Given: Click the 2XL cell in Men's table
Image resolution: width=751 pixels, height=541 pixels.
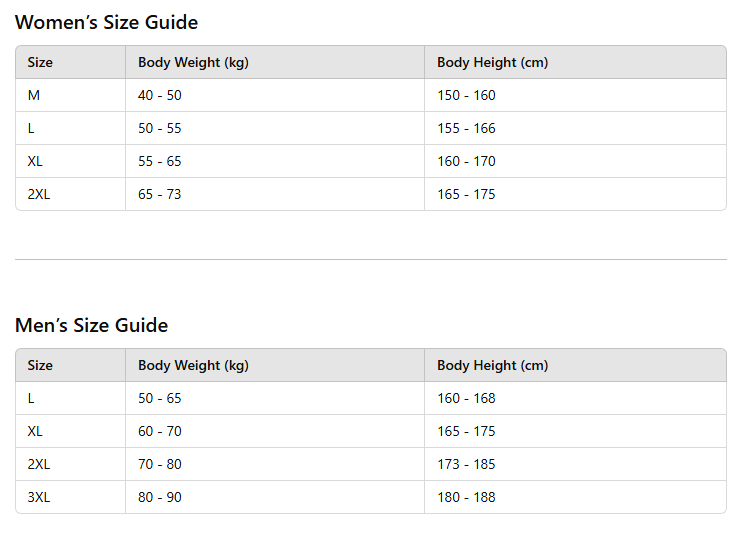Looking at the screenshot, I should pyautogui.click(x=39, y=464).
